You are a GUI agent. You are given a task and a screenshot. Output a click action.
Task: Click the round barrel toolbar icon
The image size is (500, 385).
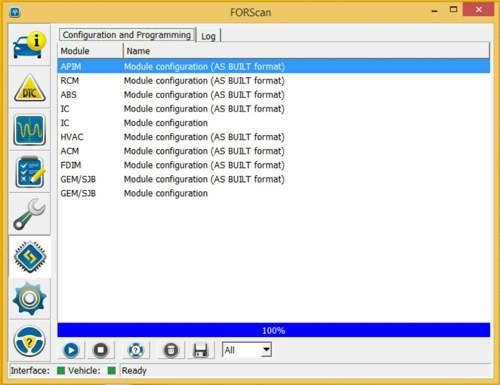(x=171, y=350)
